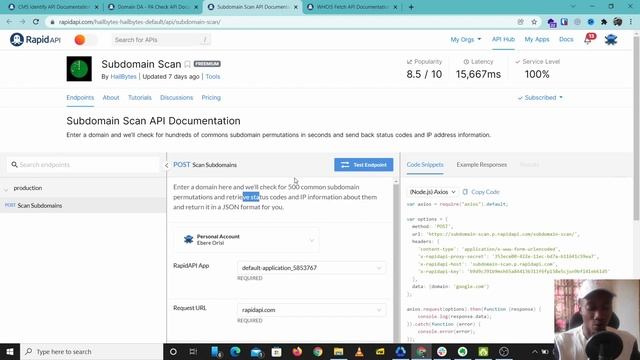Open the Tutorials tab
The height and width of the screenshot is (360, 640).
tap(140, 98)
